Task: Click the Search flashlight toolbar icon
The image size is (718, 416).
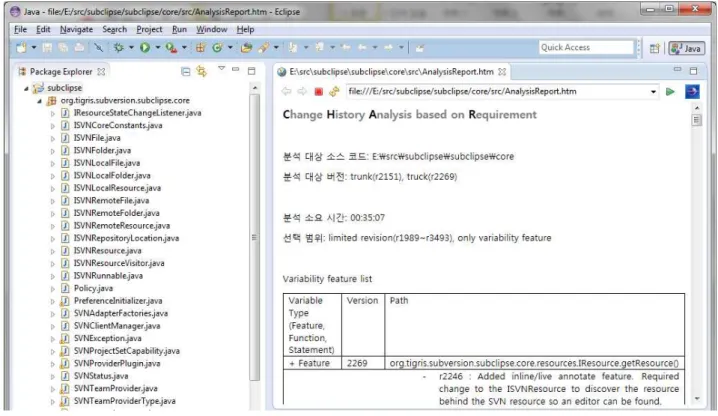Action: [263, 47]
